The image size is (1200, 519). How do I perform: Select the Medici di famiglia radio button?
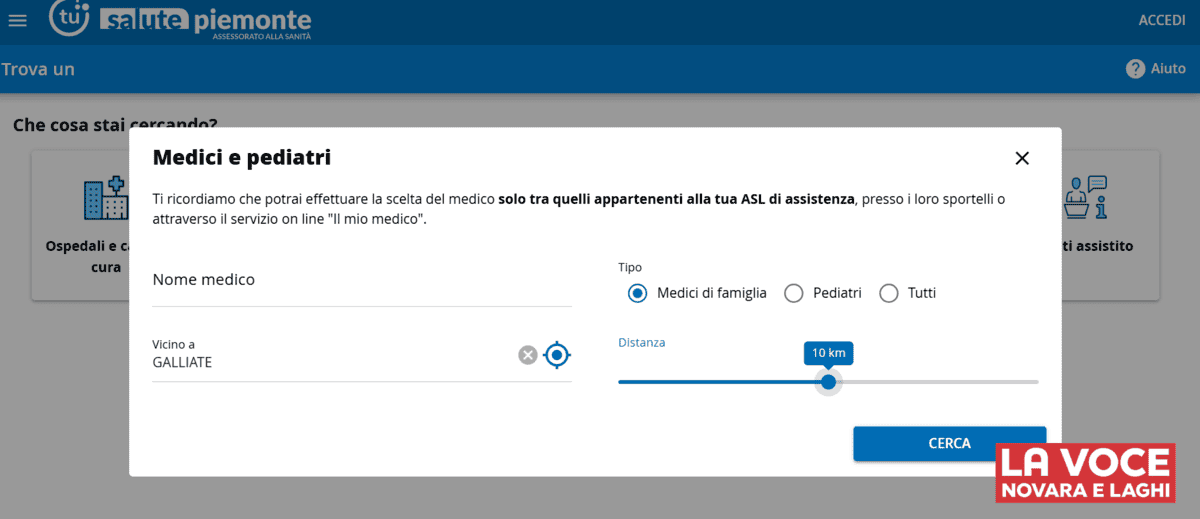click(637, 293)
